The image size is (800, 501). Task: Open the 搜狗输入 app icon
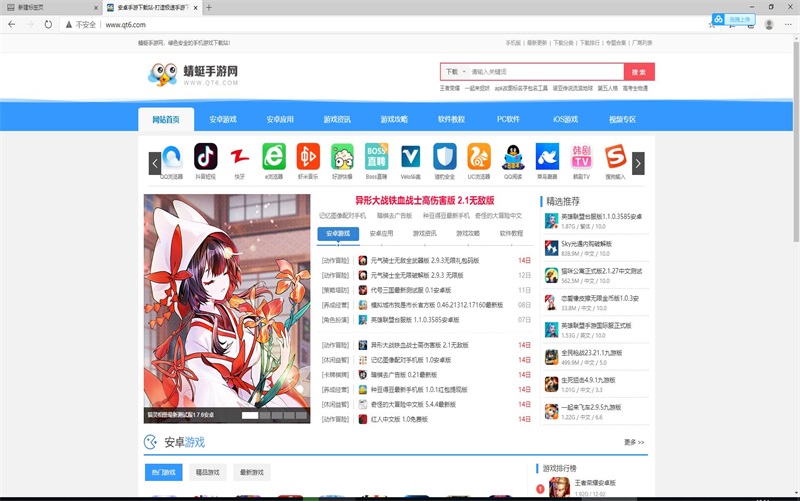point(615,156)
